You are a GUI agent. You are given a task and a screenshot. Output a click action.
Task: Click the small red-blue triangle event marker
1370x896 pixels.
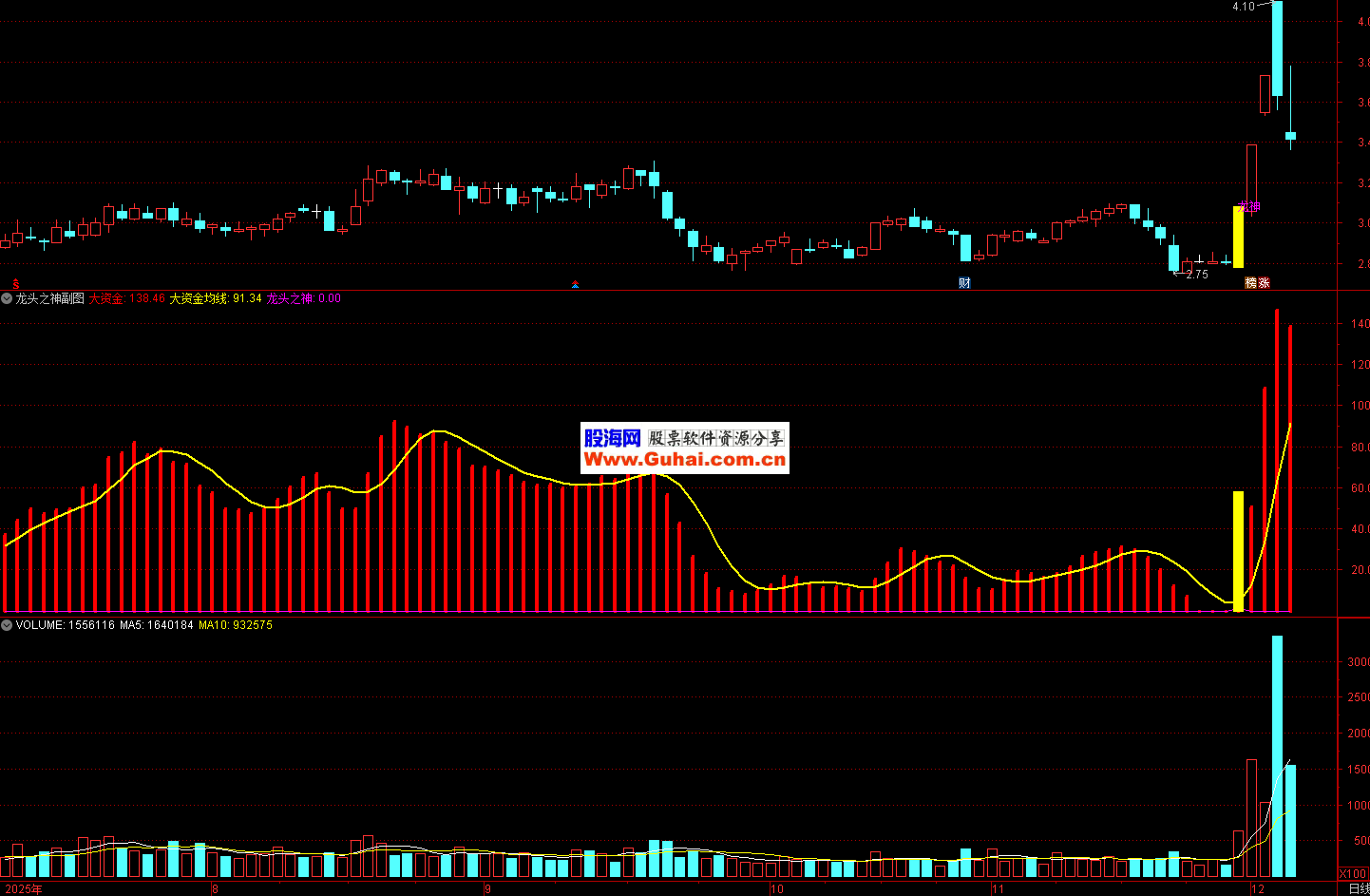pos(575,284)
